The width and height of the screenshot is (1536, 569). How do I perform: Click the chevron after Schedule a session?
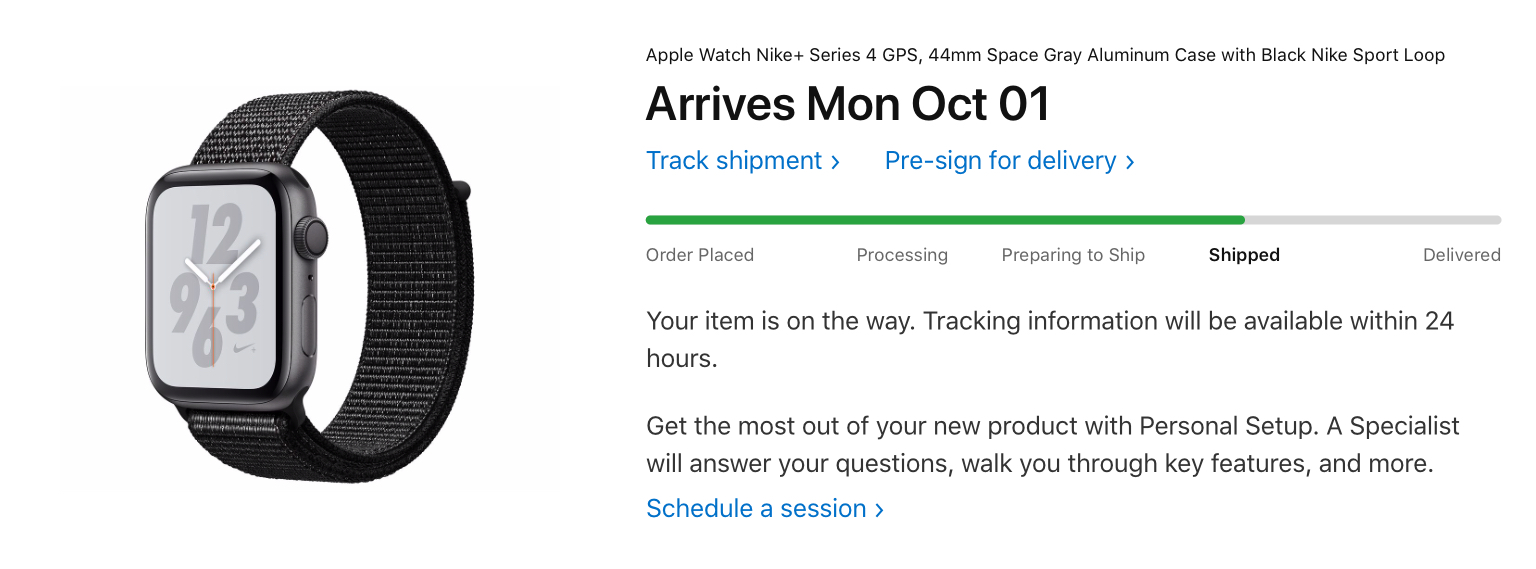(x=879, y=510)
